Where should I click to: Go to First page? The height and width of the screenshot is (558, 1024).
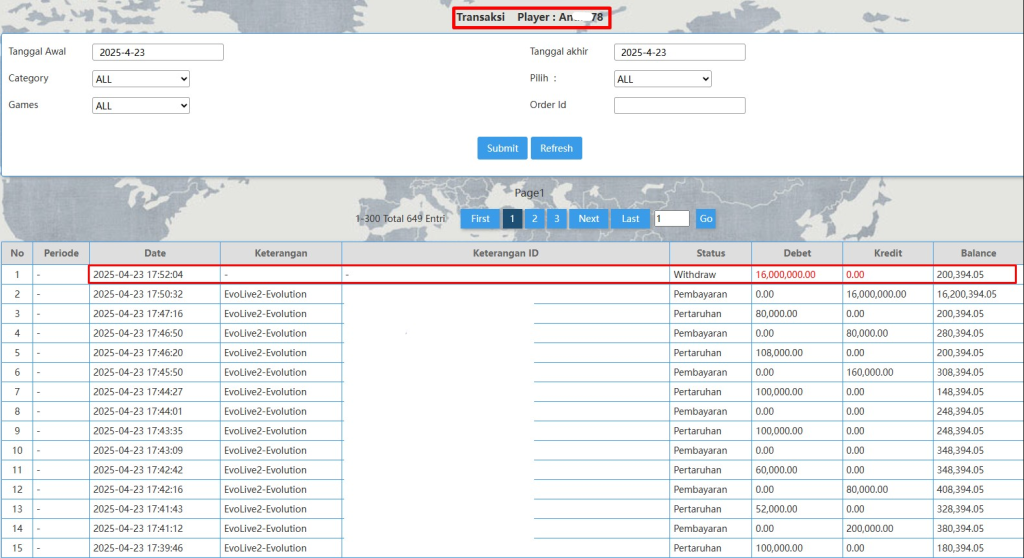click(480, 219)
